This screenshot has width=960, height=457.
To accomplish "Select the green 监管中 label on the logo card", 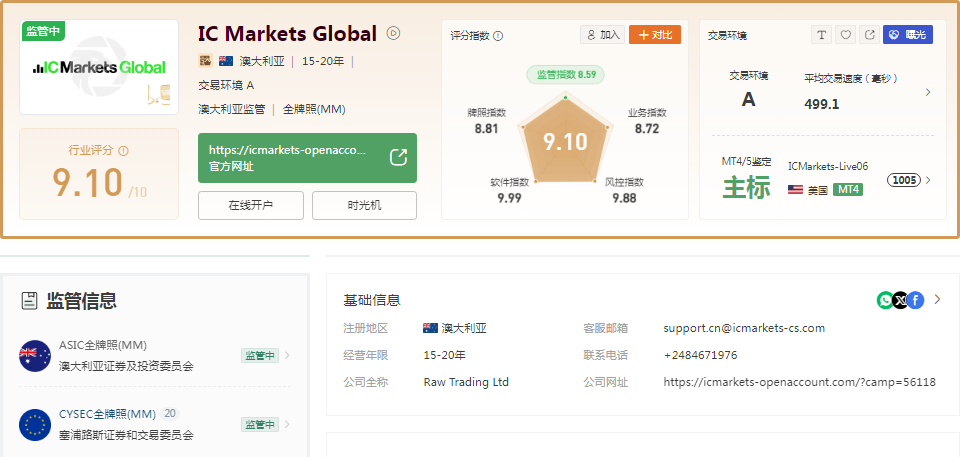I will tap(43, 31).
